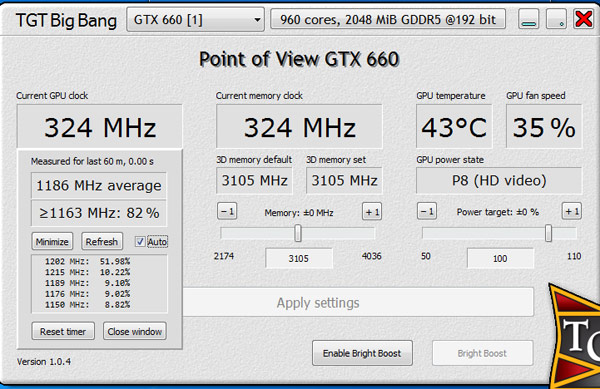
Task: Click the Apply settings button
Action: [x=358, y=303]
